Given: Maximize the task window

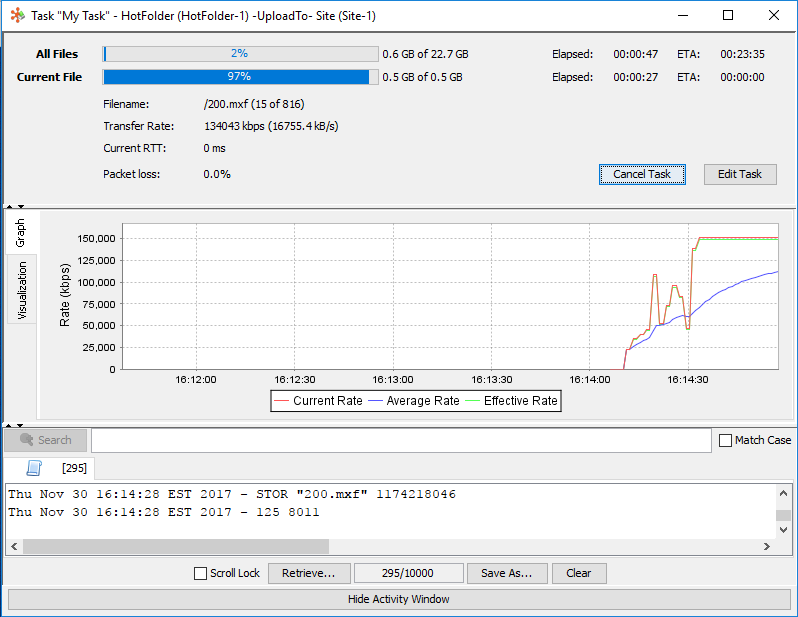Looking at the screenshot, I should pyautogui.click(x=727, y=16).
